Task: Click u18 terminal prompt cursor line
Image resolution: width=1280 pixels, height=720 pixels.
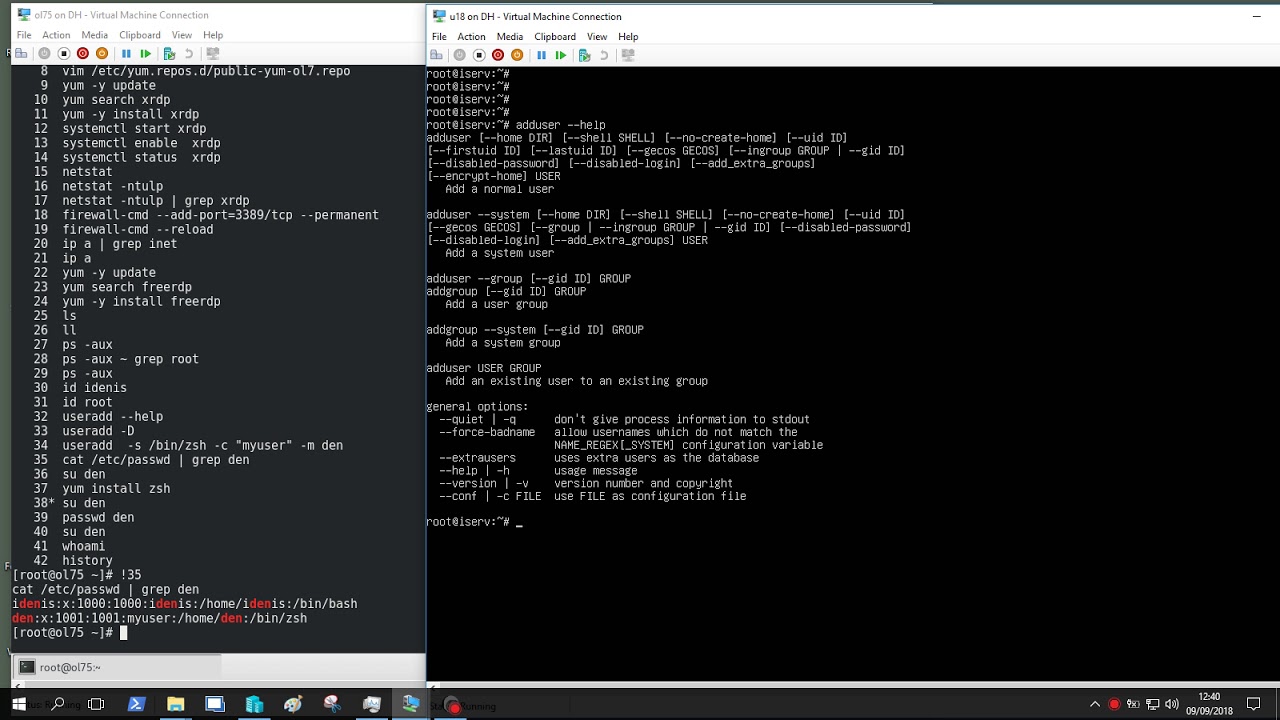Action: (475, 522)
